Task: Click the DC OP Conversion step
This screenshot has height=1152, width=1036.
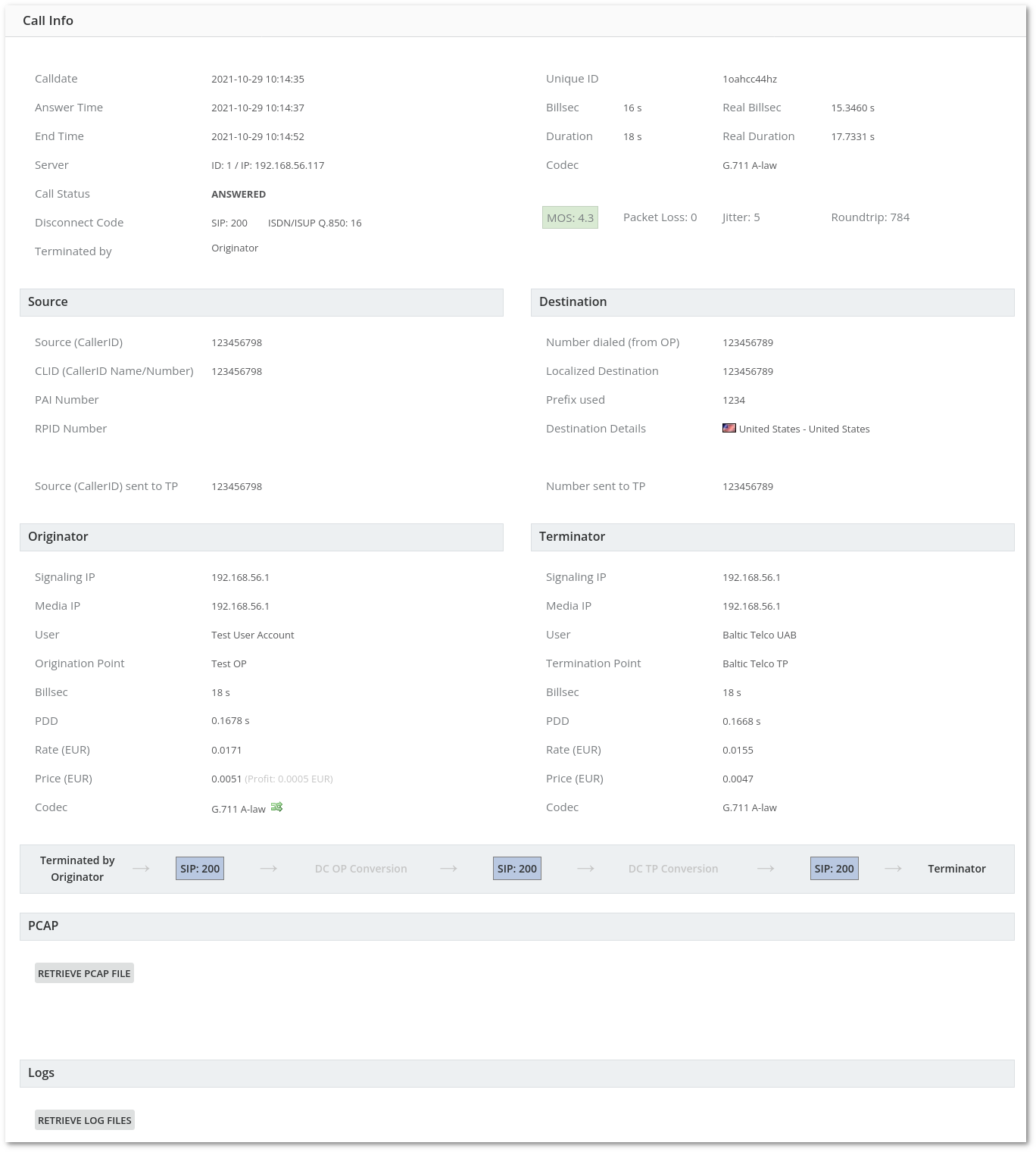Action: (360, 869)
